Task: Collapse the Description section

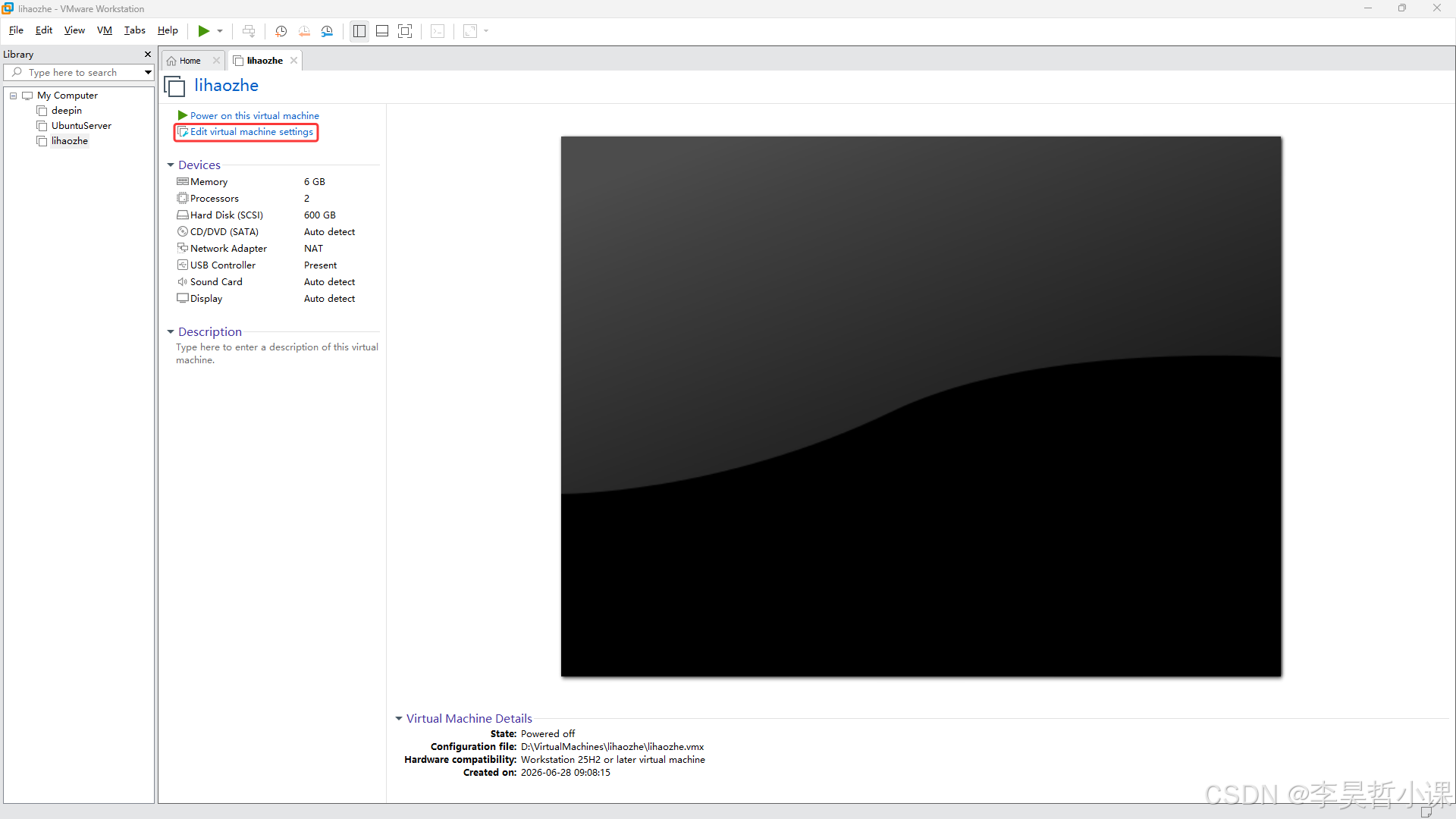Action: 171,332
